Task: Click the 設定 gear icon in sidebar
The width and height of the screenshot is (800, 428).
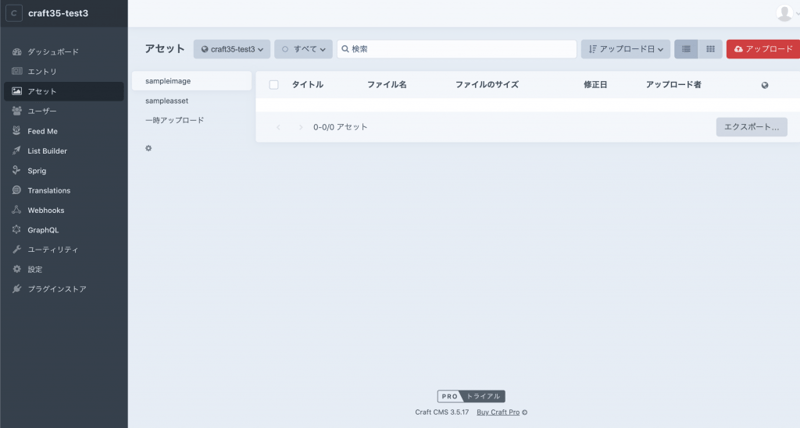Action: click(x=17, y=269)
